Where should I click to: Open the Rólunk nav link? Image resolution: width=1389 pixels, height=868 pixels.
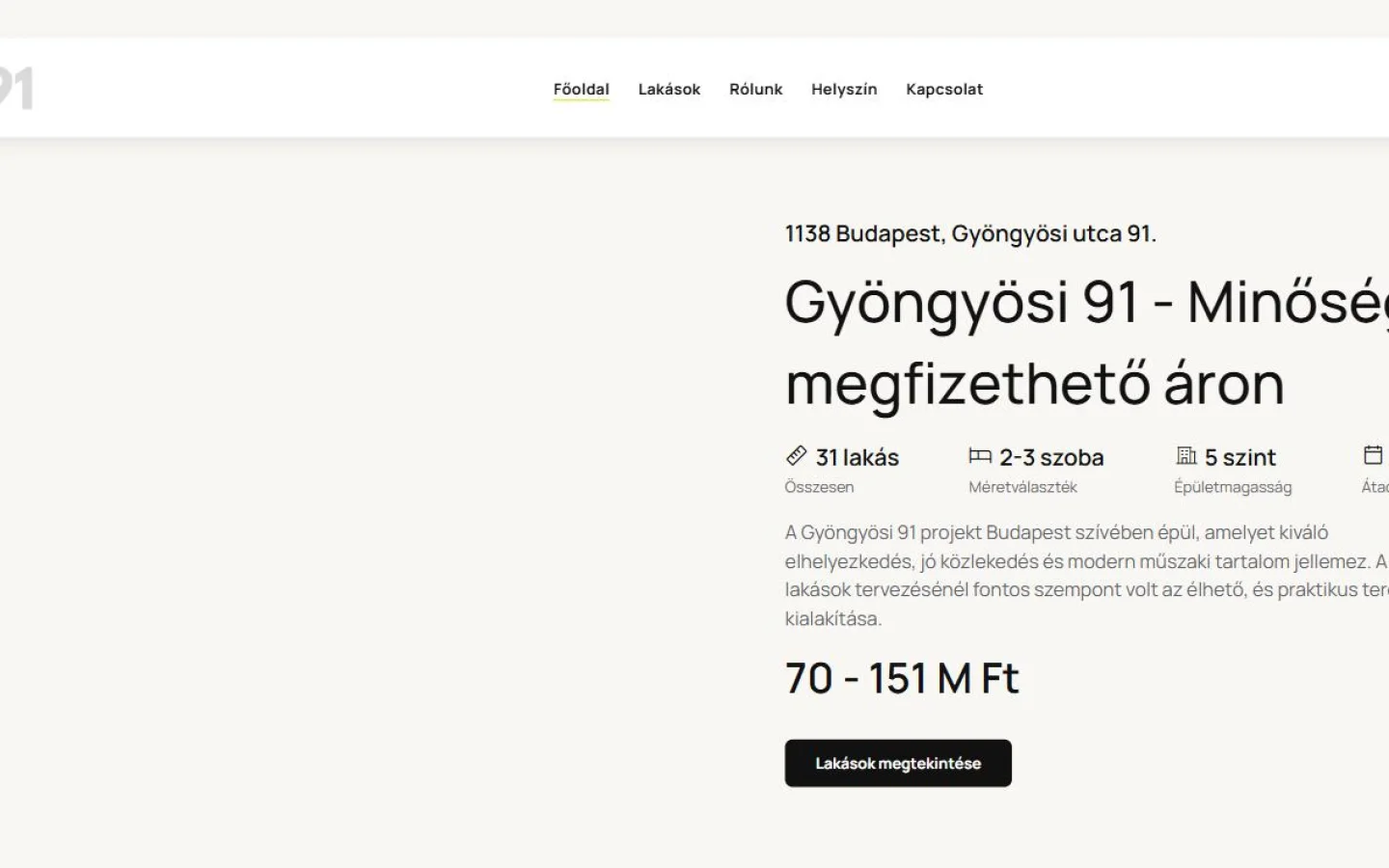(755, 89)
